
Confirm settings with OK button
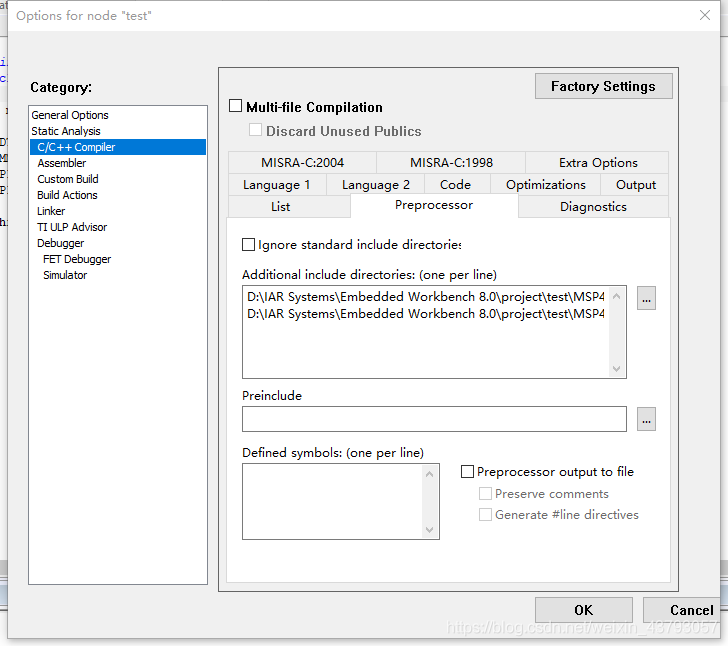coord(583,610)
